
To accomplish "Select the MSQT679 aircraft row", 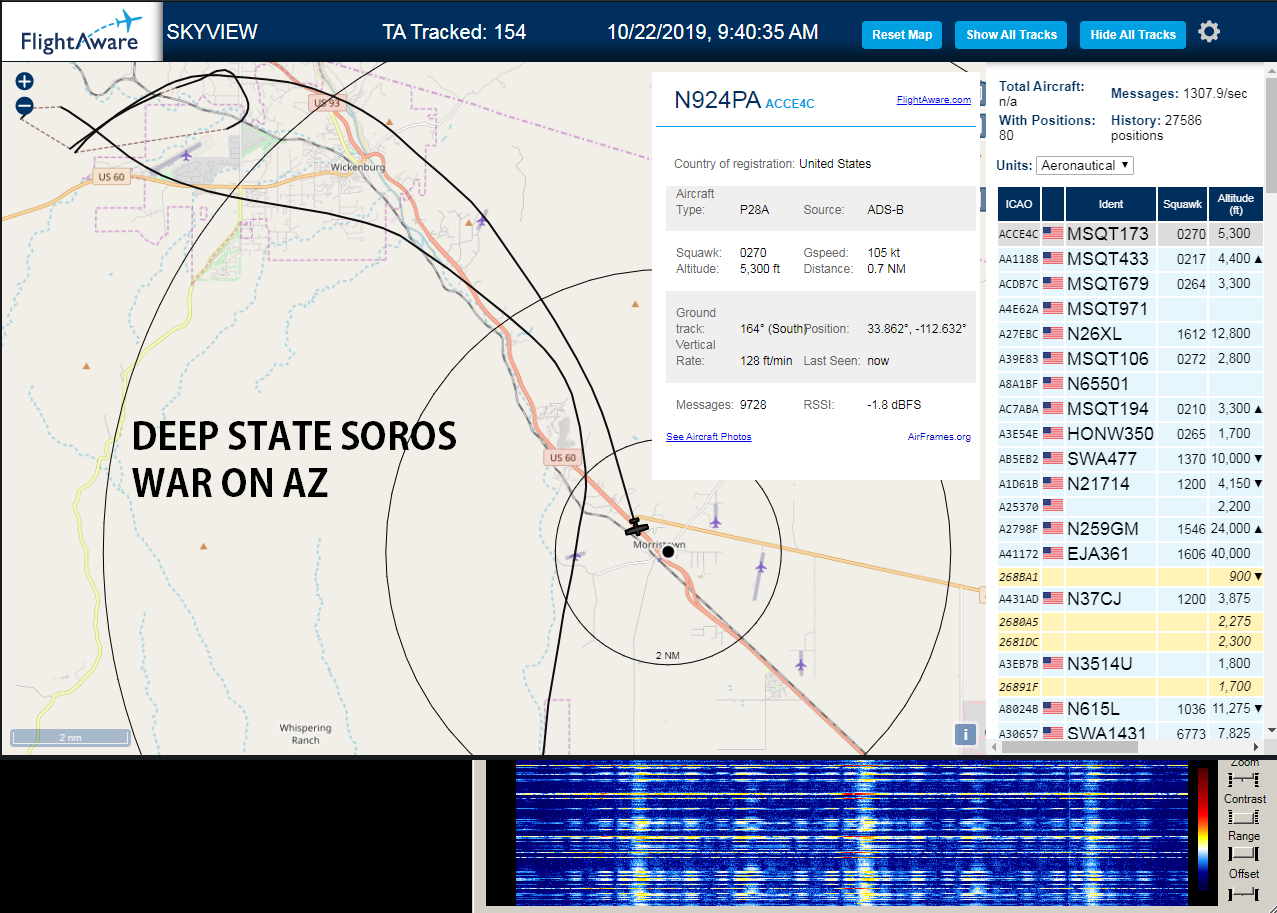I will [x=1131, y=284].
